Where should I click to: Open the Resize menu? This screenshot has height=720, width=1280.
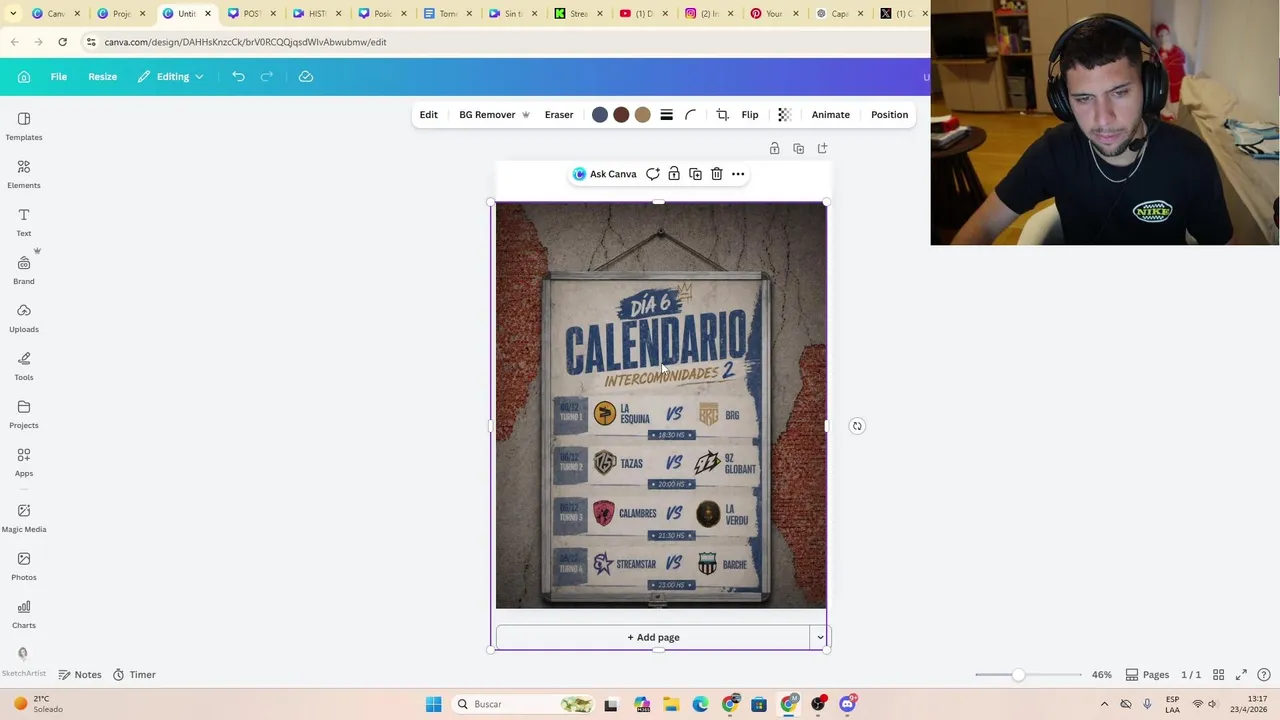pyautogui.click(x=102, y=77)
